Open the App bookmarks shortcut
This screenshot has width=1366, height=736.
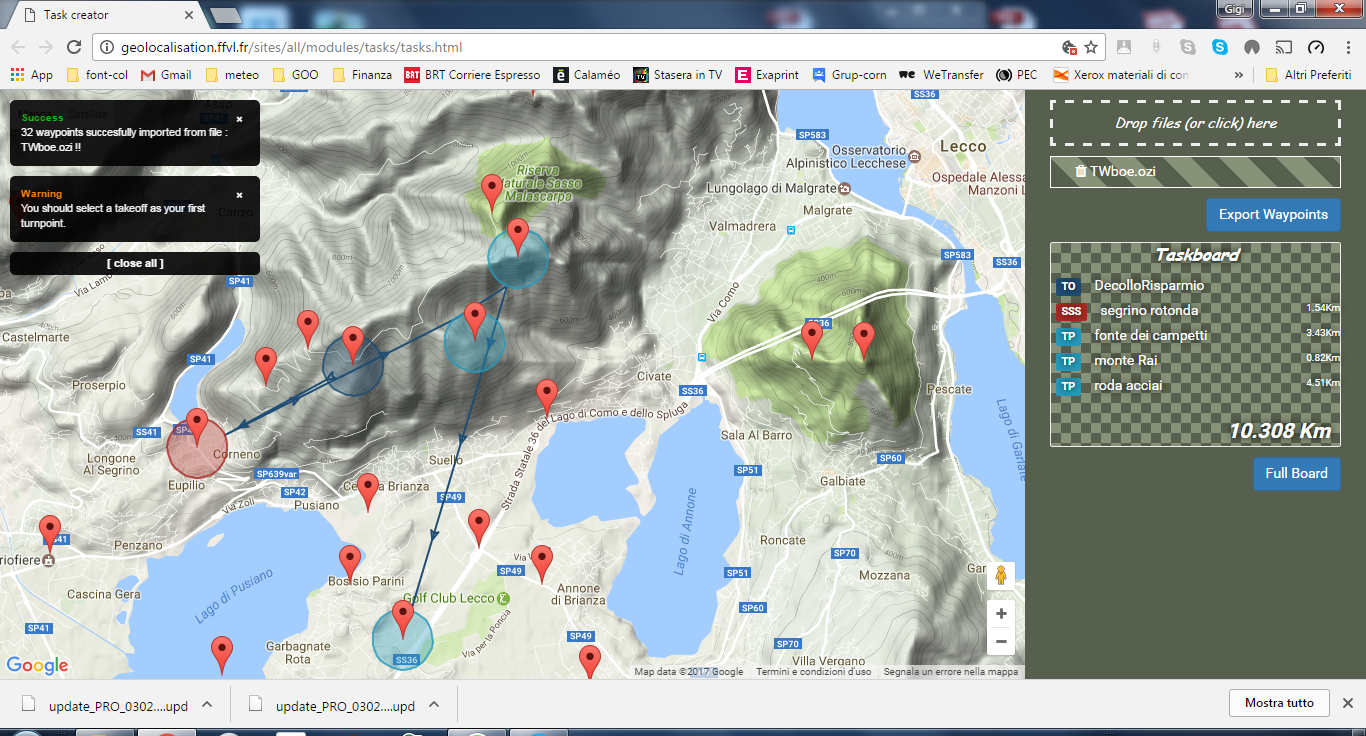click(32, 75)
